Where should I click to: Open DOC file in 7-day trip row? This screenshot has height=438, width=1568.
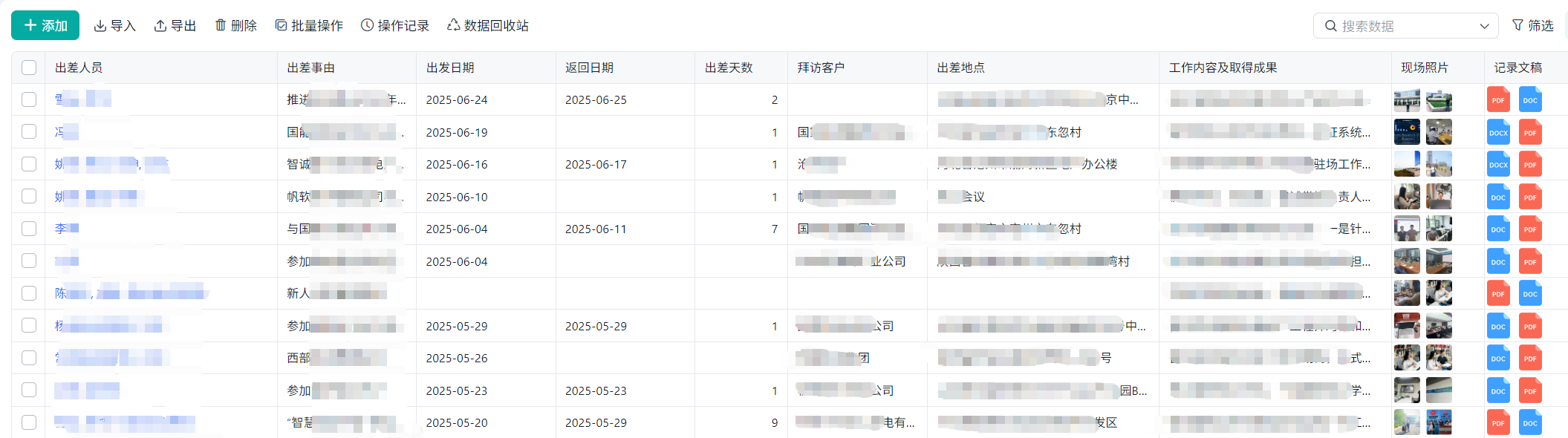click(x=1498, y=229)
